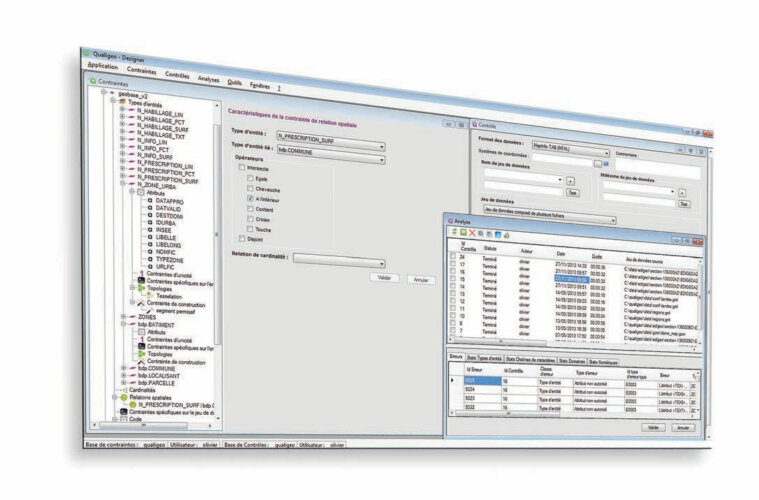The image size is (759, 500).
Task: Check the row checkbox for contrôle 17
Action: pos(453,264)
